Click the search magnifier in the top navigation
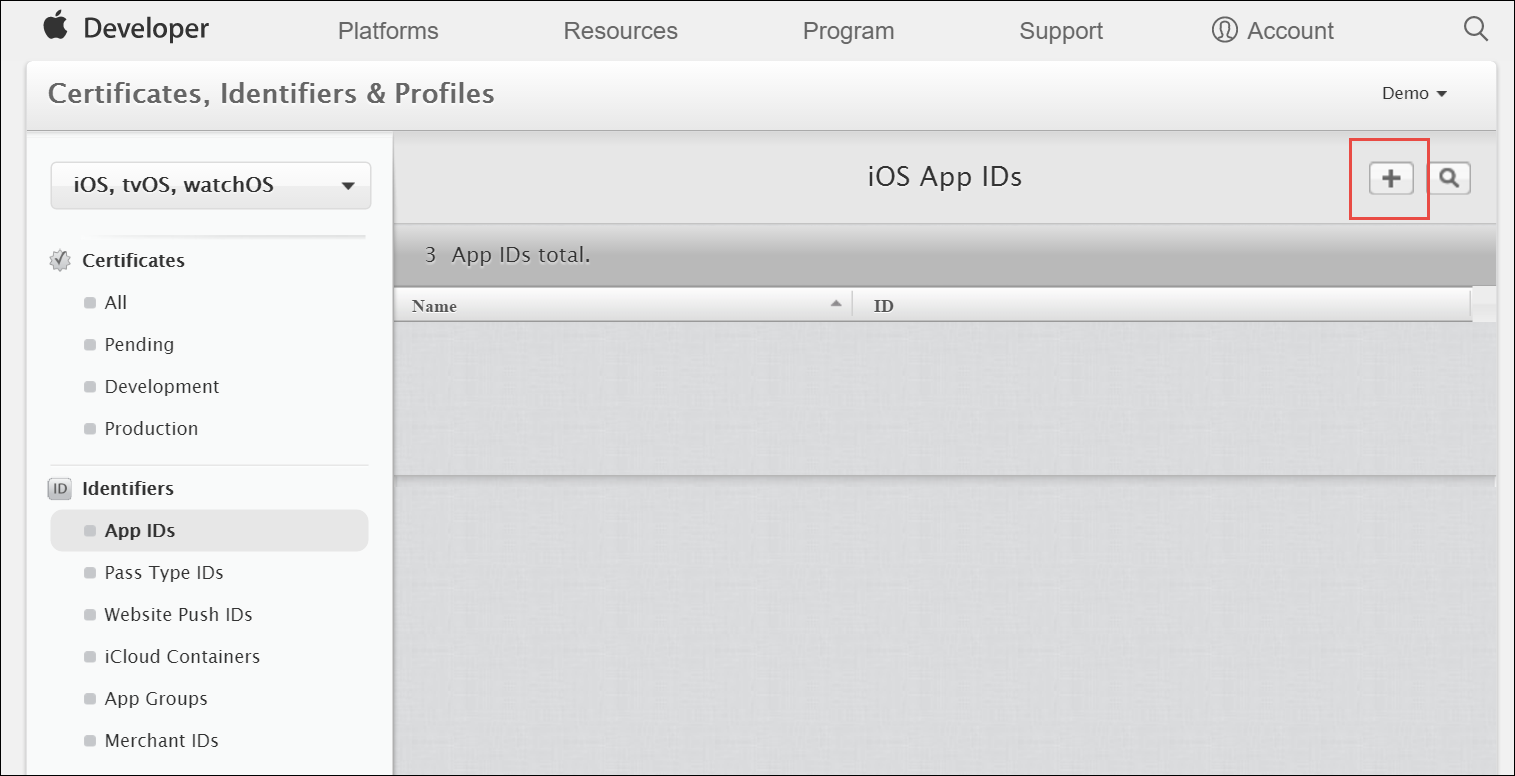 tap(1475, 29)
